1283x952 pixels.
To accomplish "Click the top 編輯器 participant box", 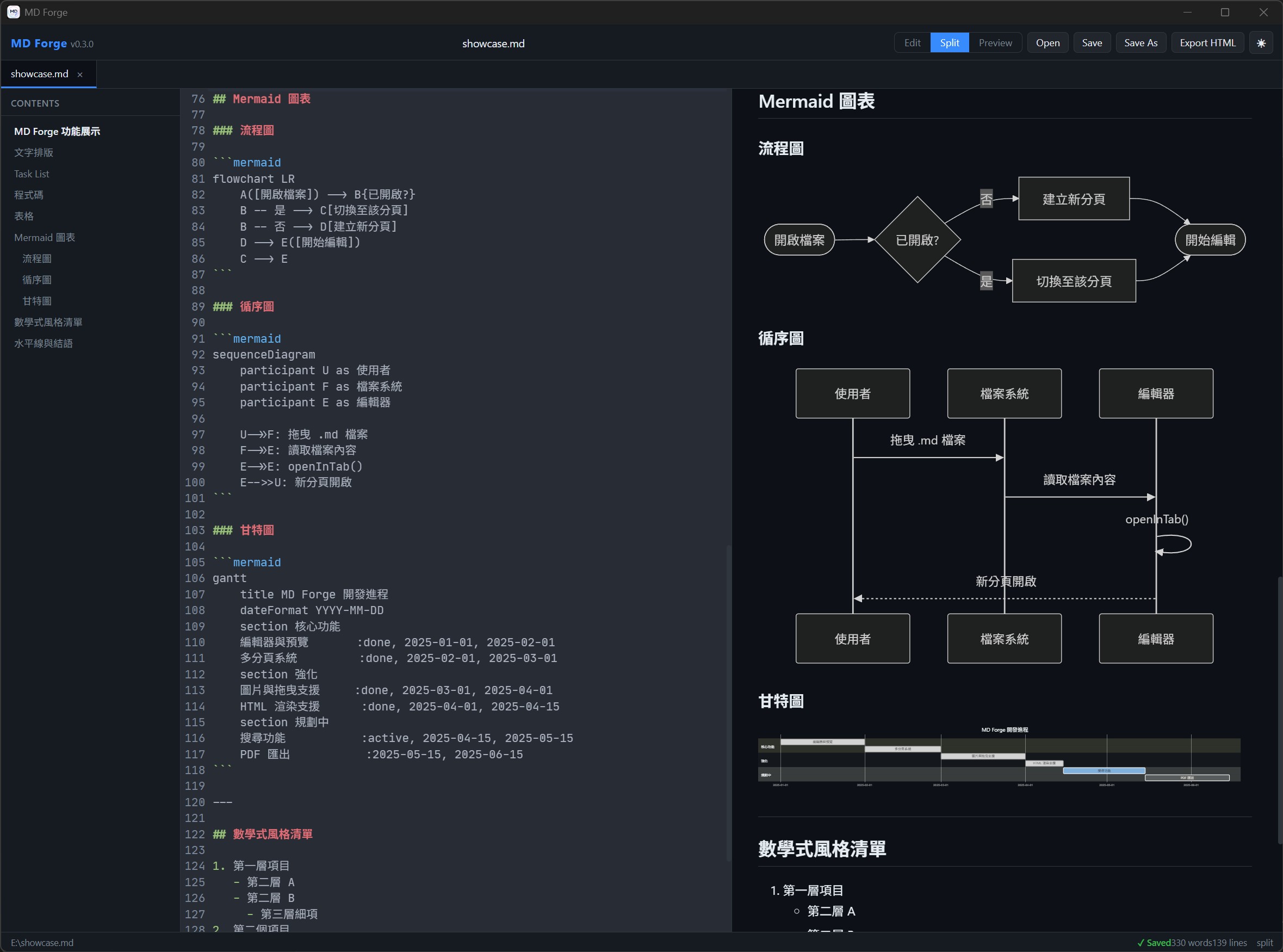I will (1156, 394).
